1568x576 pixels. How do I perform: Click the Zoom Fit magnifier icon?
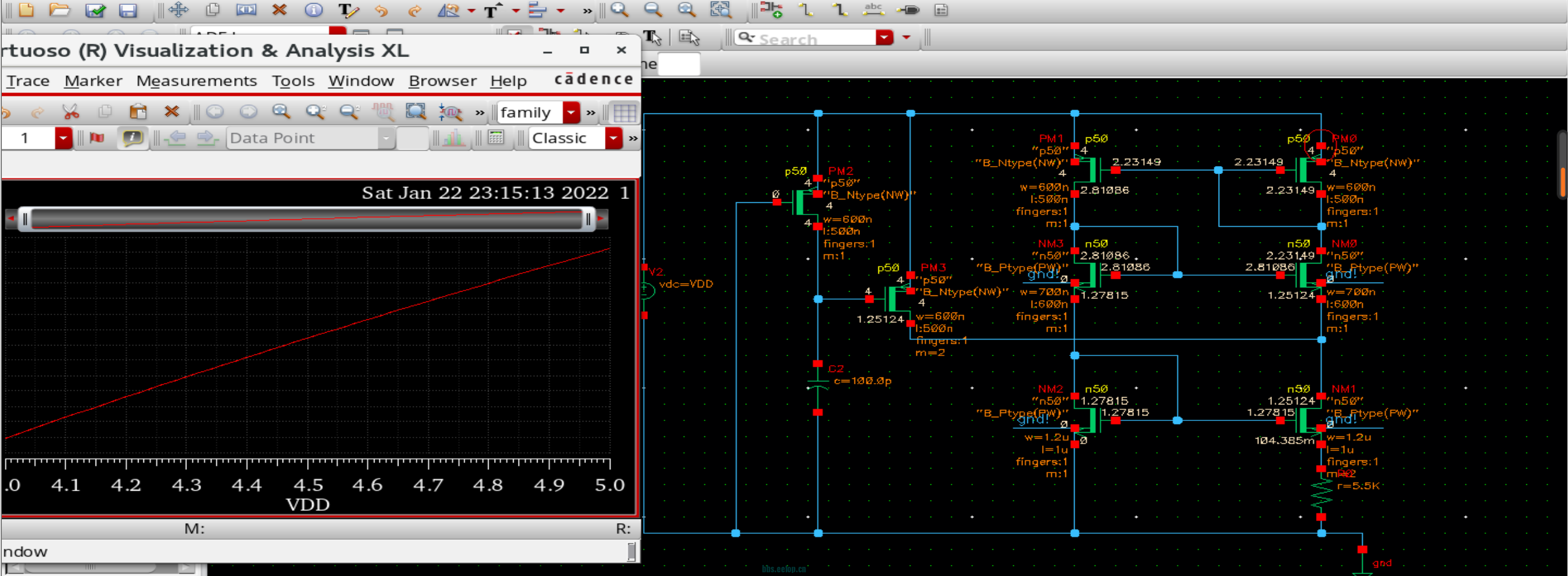pyautogui.click(x=281, y=112)
